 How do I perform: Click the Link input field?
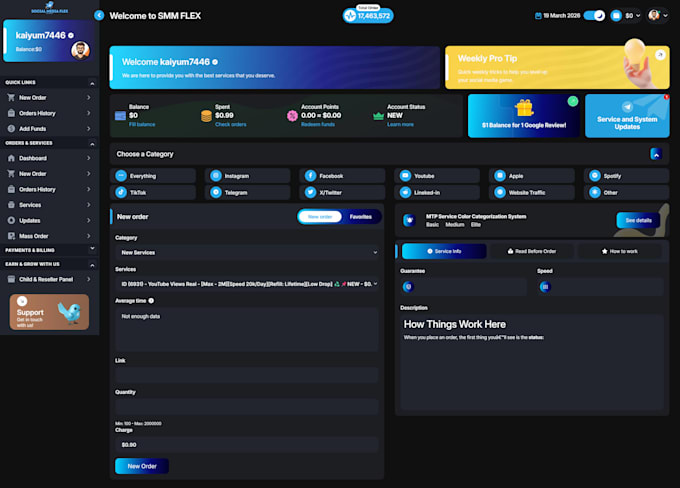(247, 375)
